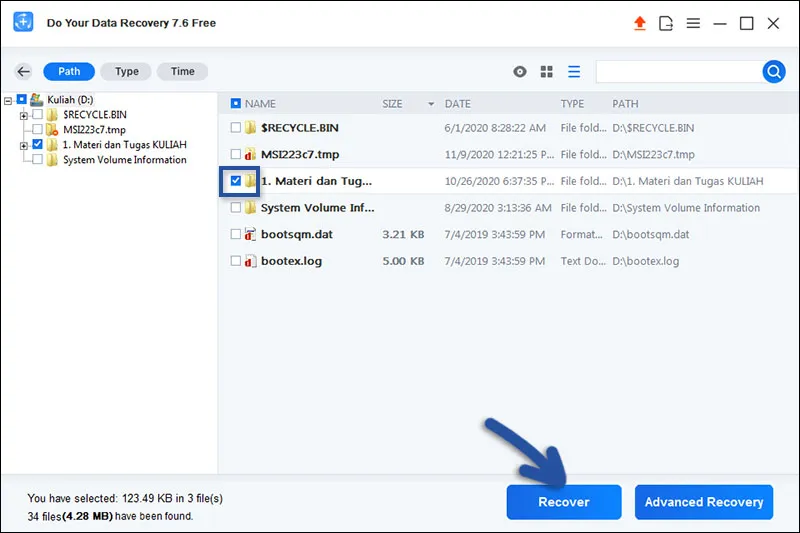Check the System Volume Inf... row checkbox

[x=235, y=208]
